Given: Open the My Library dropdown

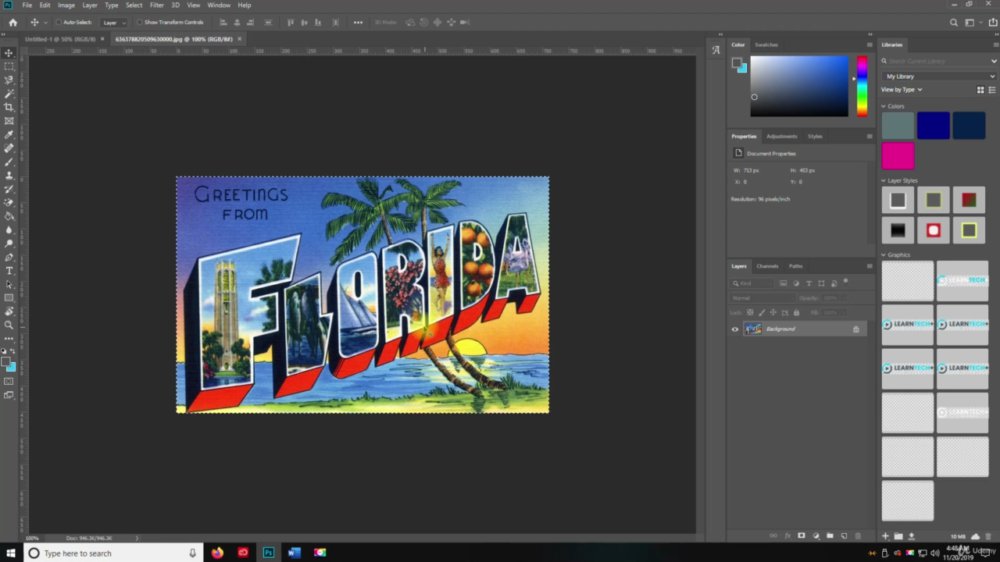Looking at the screenshot, I should click(939, 76).
